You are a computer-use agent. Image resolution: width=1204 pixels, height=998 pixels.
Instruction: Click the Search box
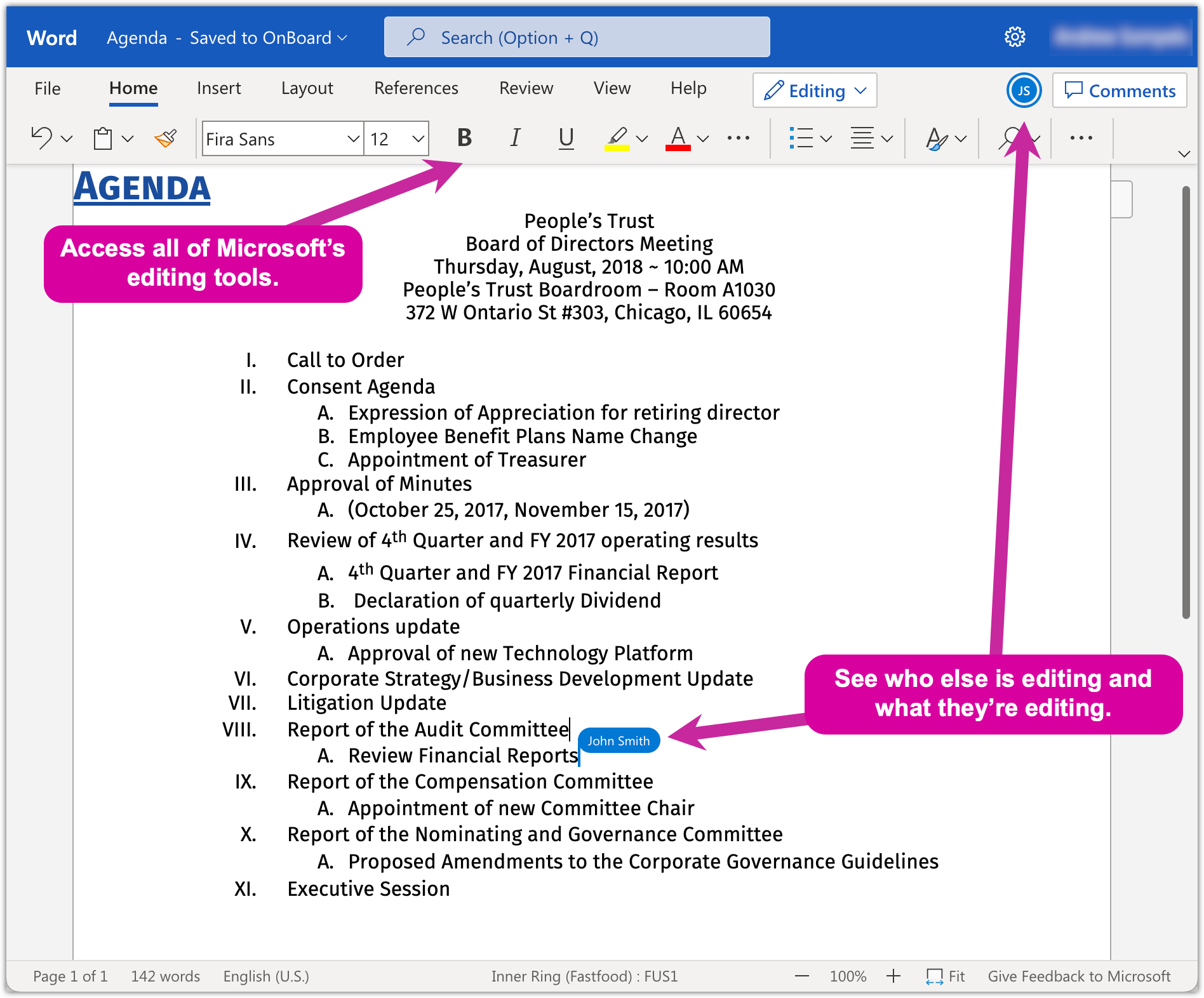[577, 37]
